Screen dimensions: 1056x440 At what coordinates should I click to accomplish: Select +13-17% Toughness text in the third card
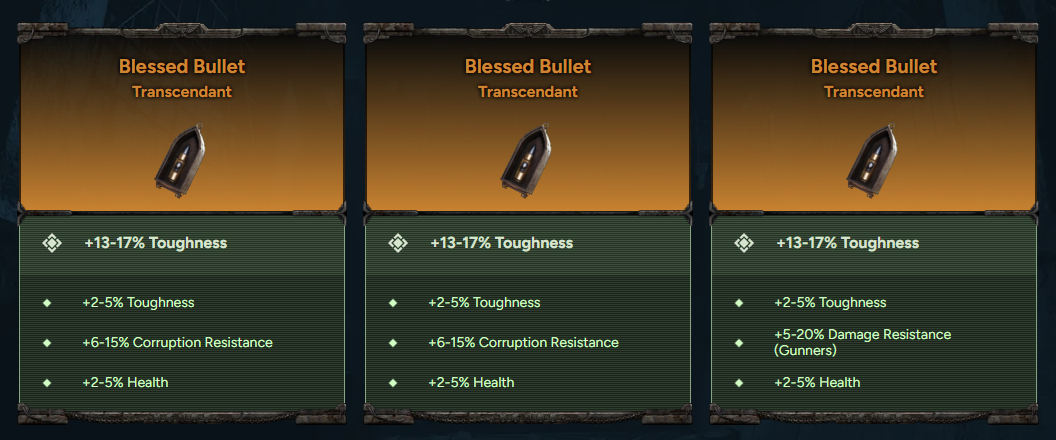(847, 243)
